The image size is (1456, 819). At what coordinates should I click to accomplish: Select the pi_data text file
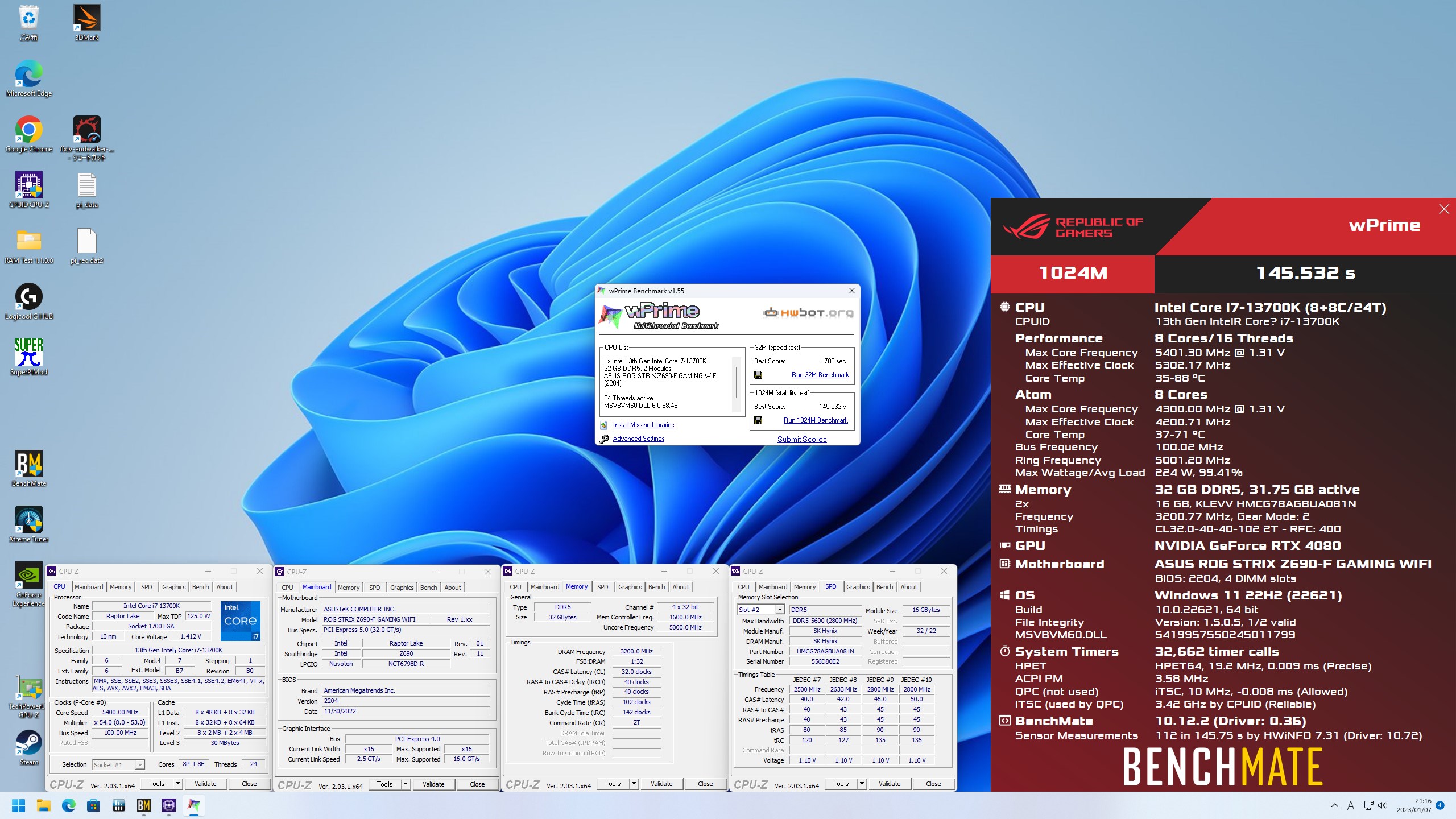[86, 190]
